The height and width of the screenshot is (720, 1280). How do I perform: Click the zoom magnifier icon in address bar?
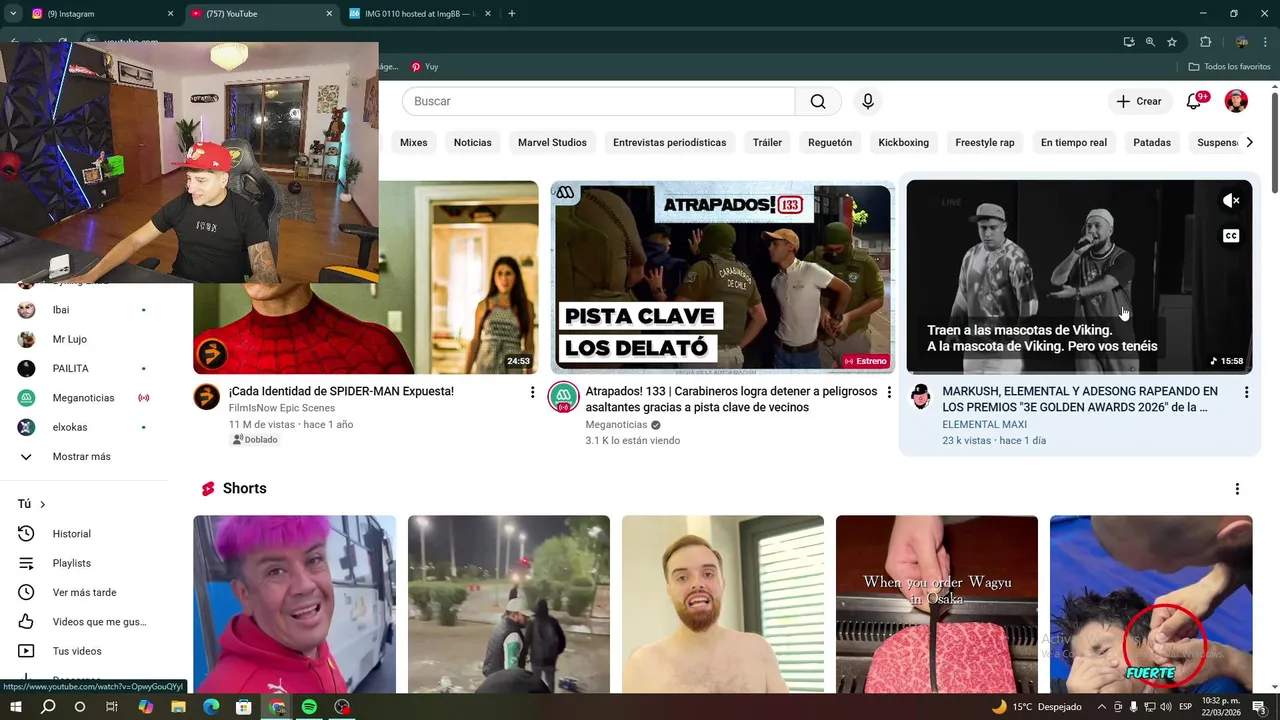tap(1150, 42)
